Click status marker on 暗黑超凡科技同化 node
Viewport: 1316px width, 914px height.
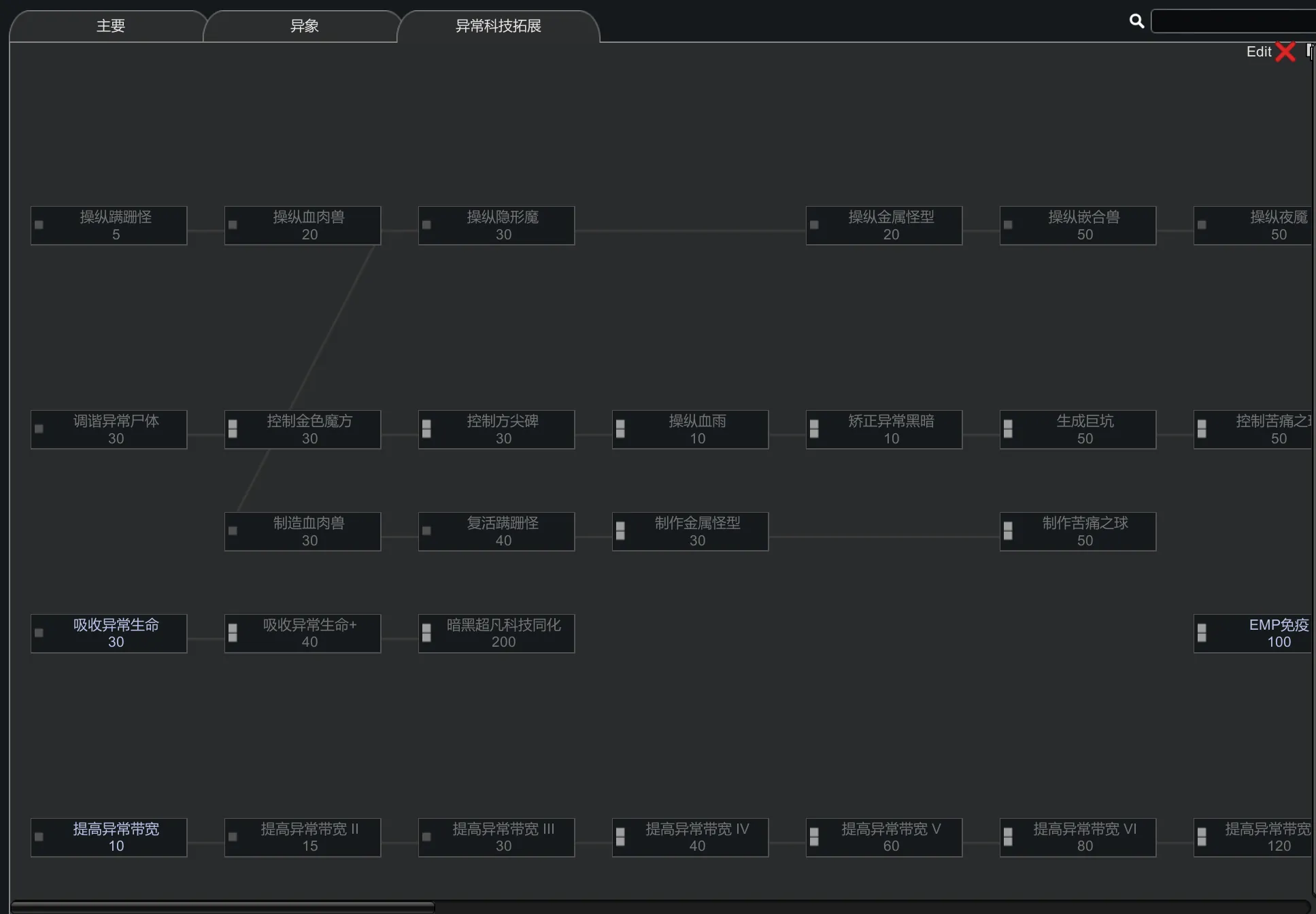point(426,632)
